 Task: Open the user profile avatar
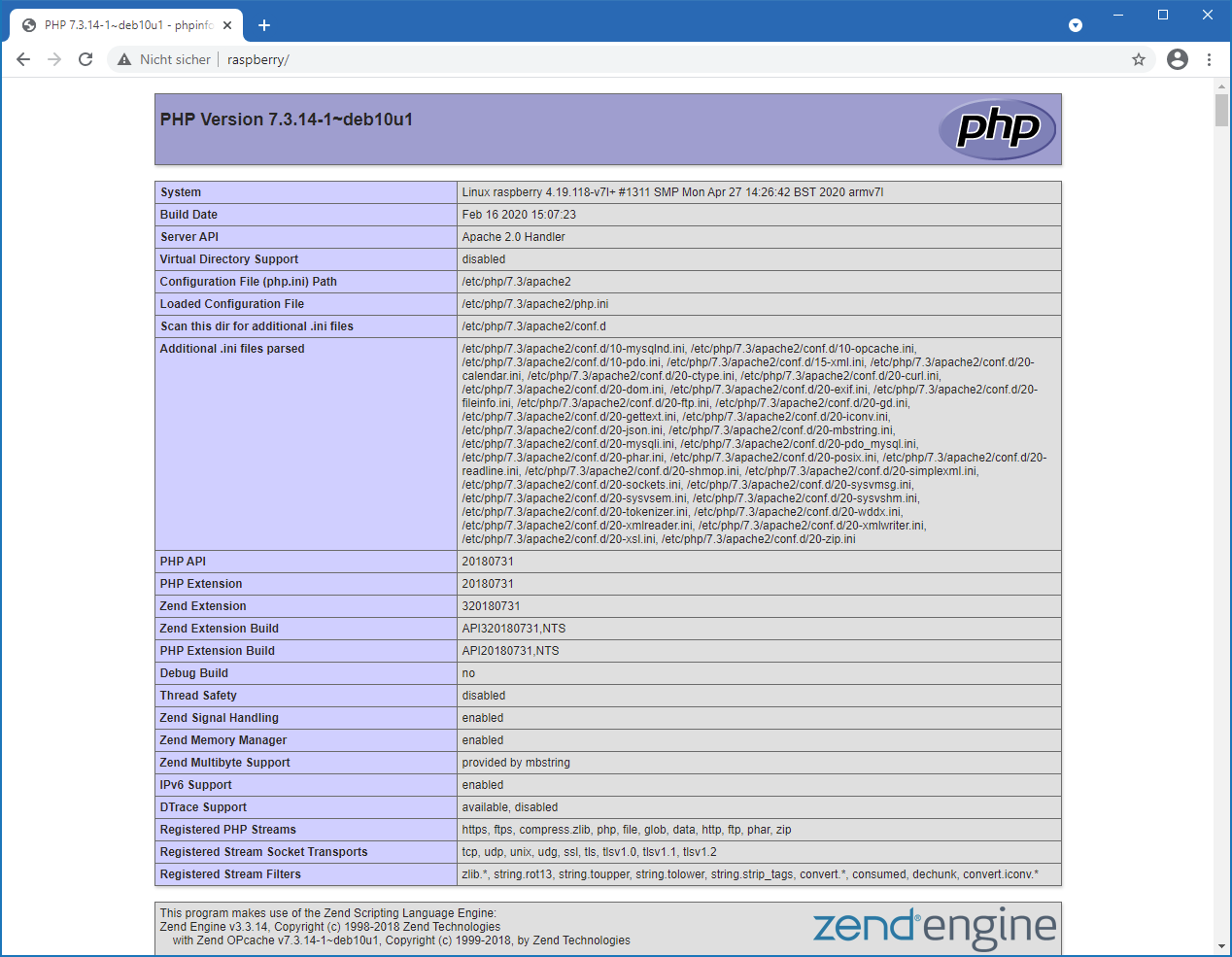(x=1177, y=59)
